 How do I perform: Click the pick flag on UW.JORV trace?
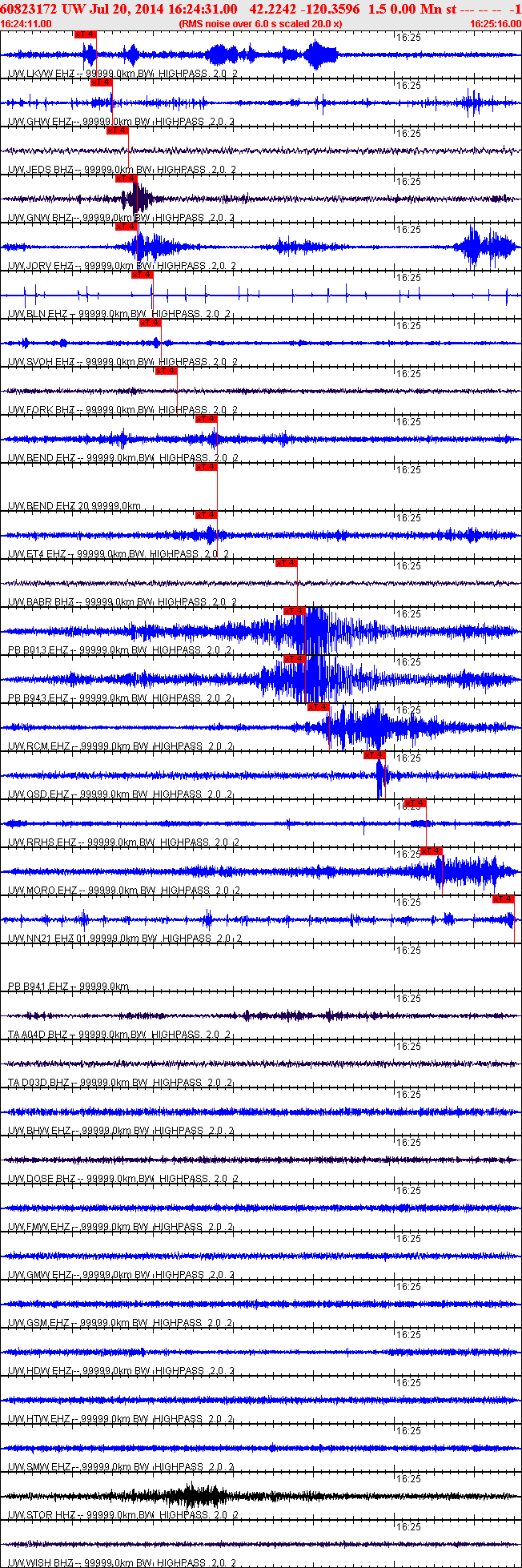126,227
